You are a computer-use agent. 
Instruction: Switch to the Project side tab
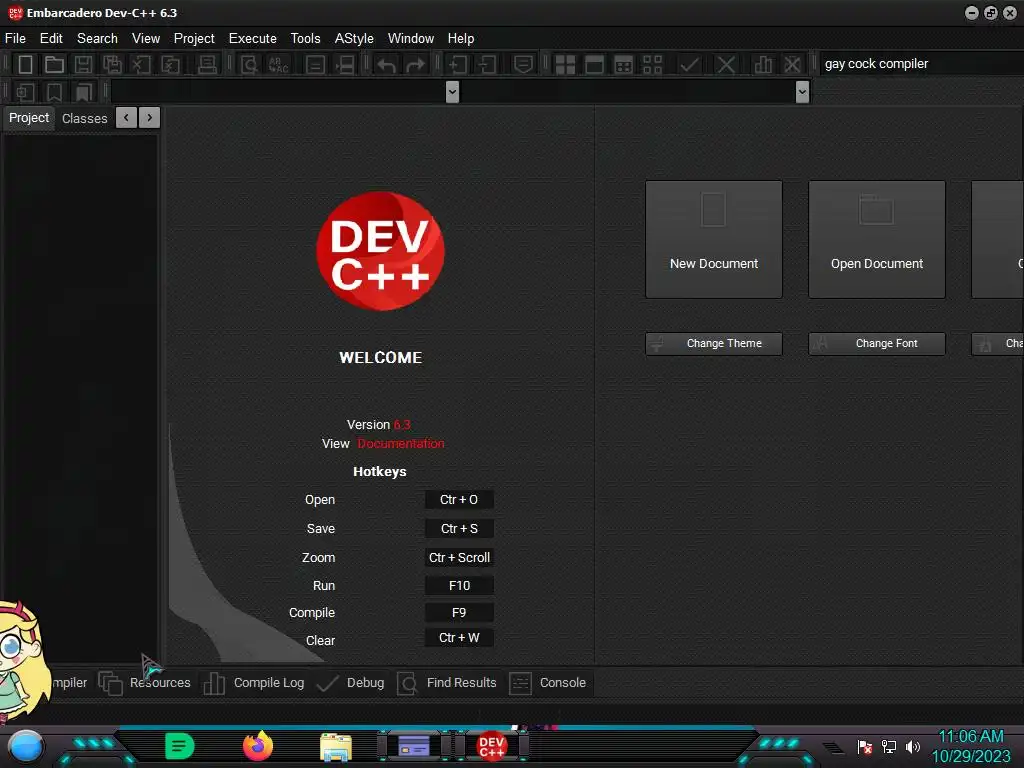[x=29, y=118]
